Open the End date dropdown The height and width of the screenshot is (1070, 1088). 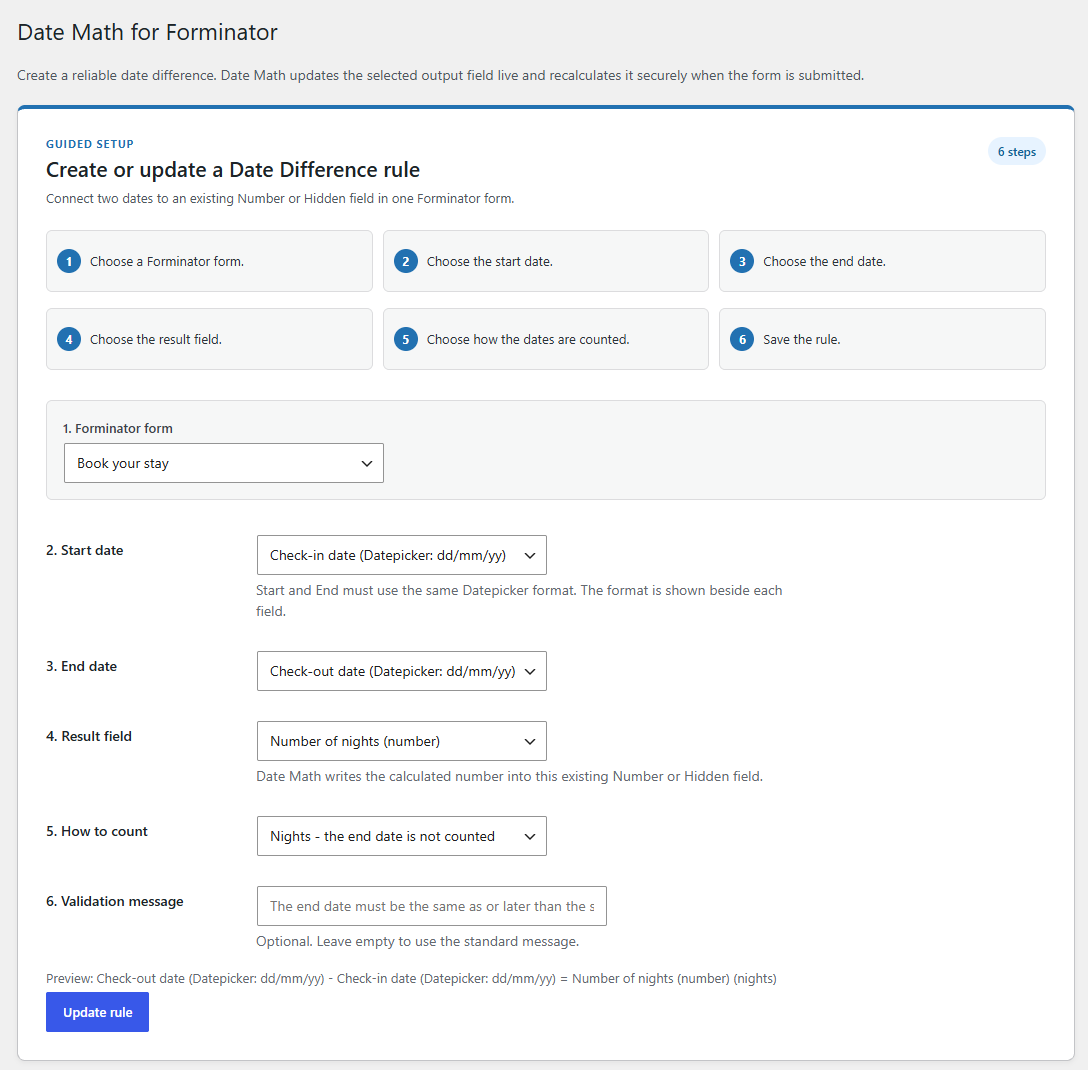[402, 671]
